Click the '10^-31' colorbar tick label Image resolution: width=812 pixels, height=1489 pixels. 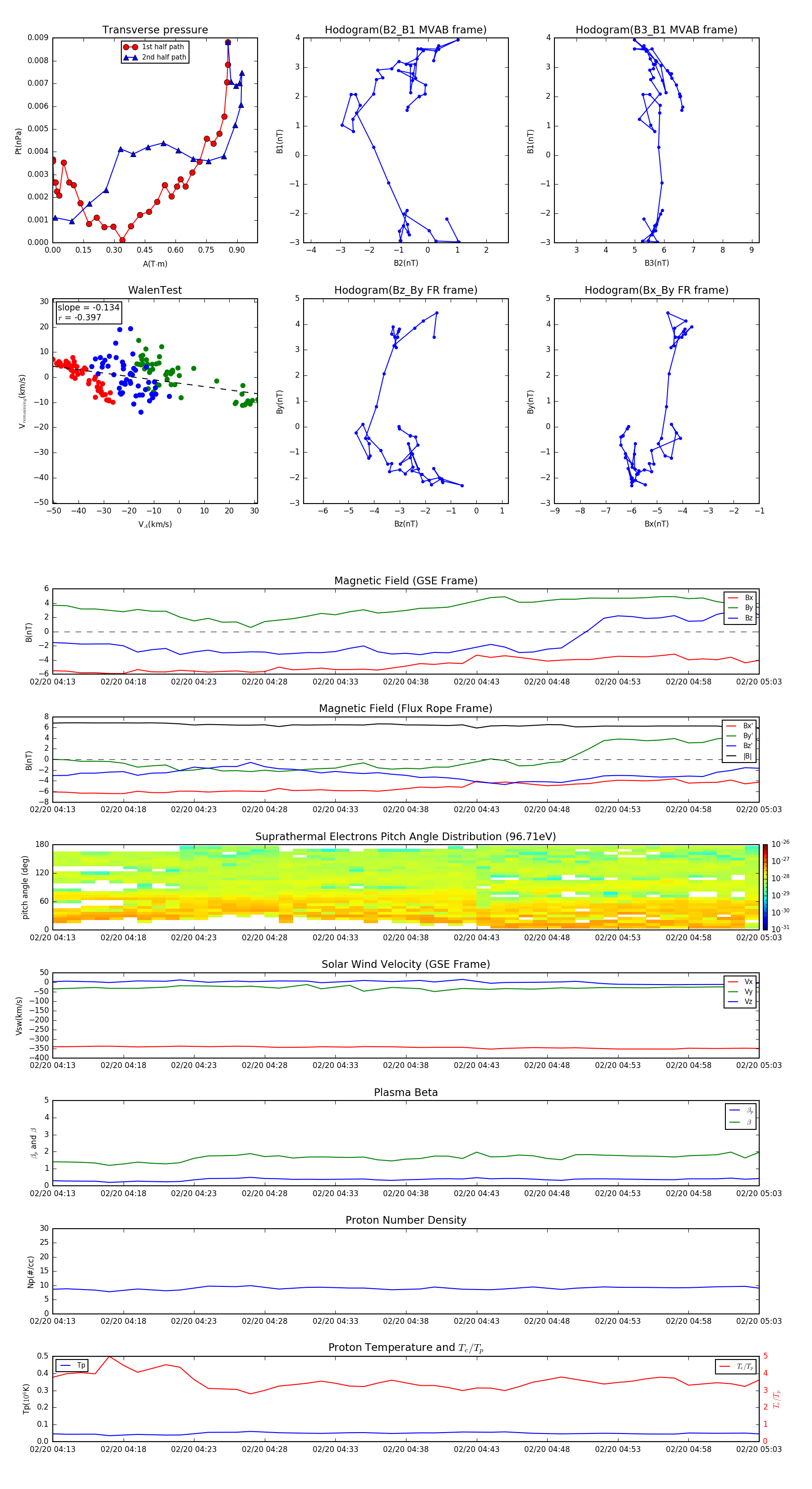tap(780, 929)
